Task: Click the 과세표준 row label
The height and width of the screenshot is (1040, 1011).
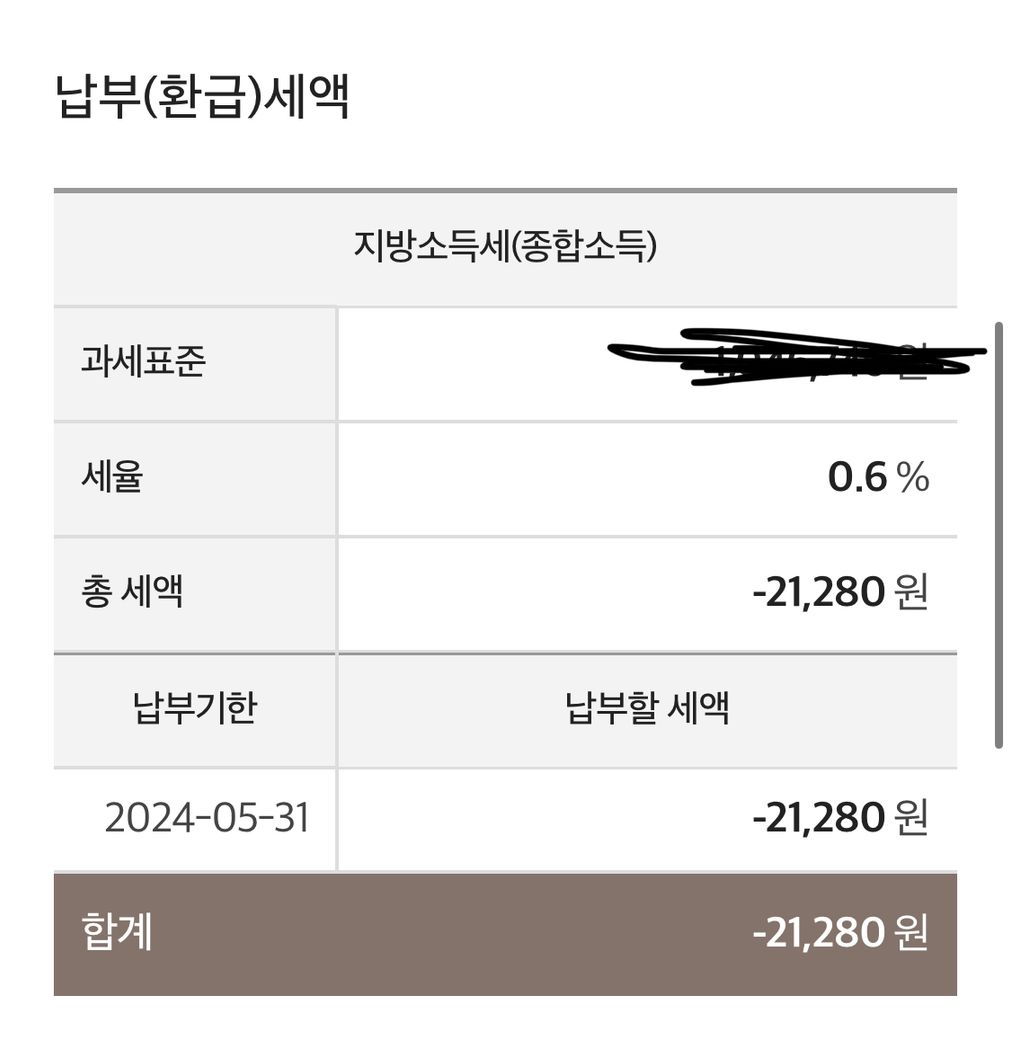Action: tap(142, 362)
